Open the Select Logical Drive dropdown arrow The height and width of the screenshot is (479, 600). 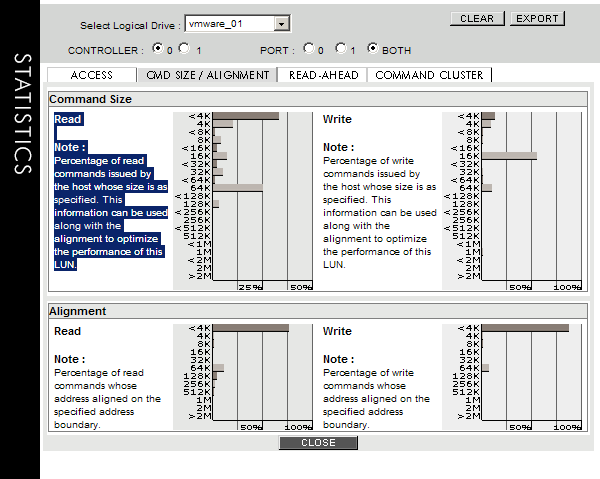click(x=281, y=22)
